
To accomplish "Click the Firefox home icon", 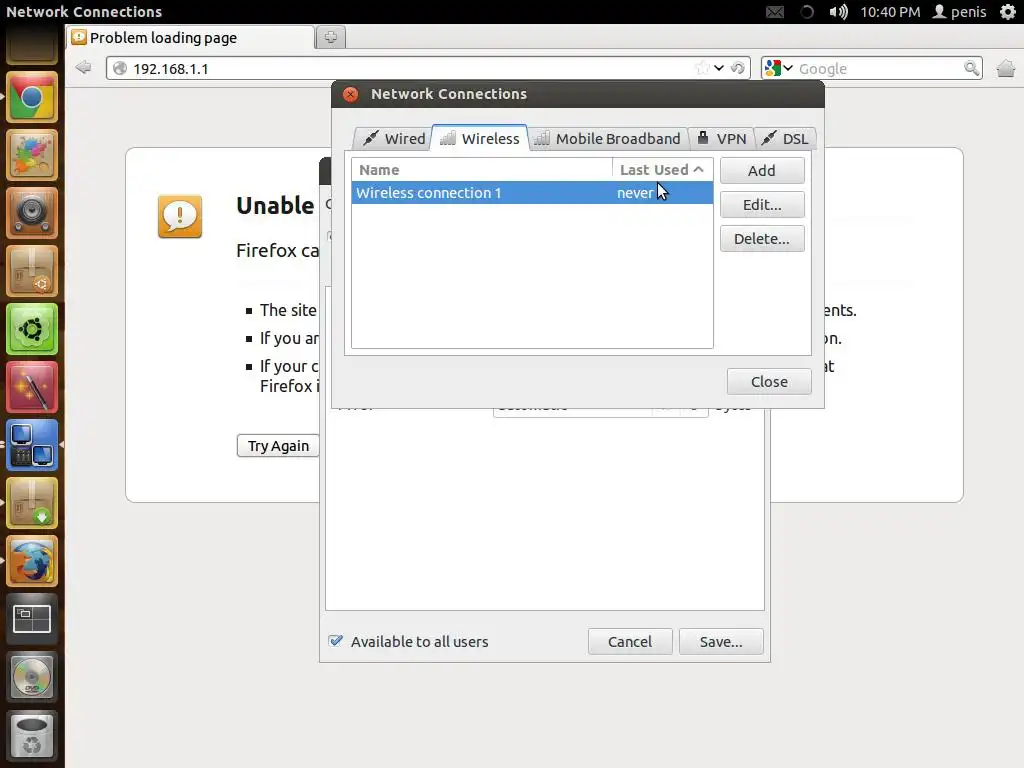I will (x=1006, y=68).
